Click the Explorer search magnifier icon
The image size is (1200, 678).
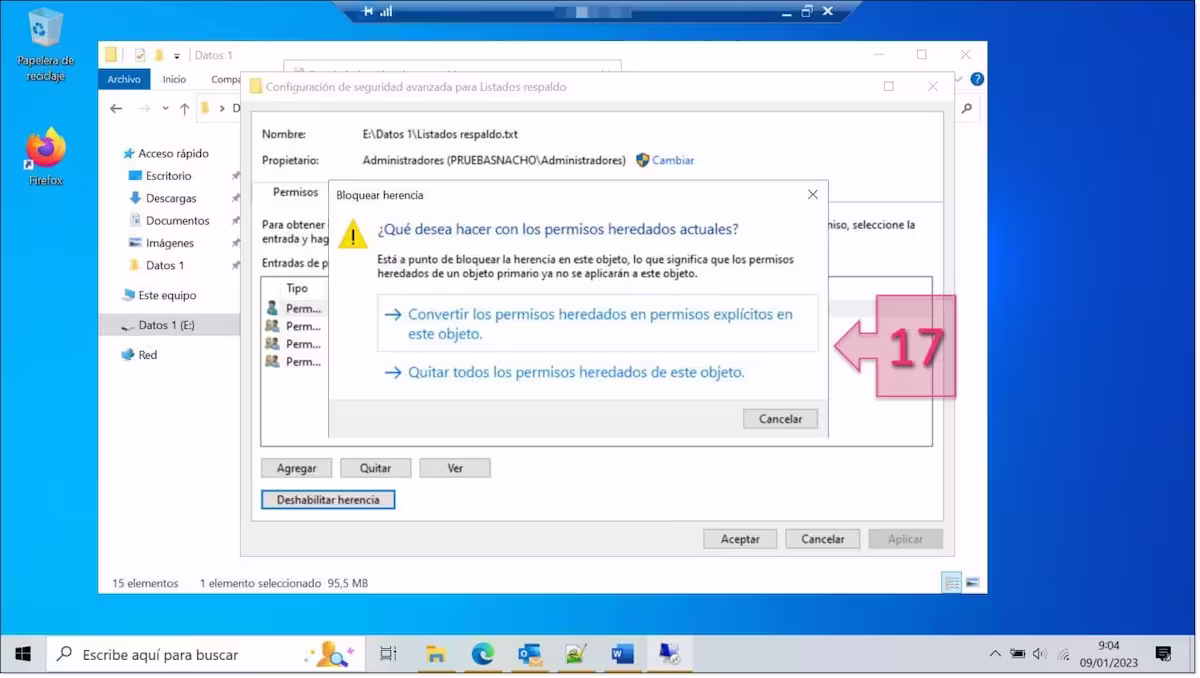(967, 108)
